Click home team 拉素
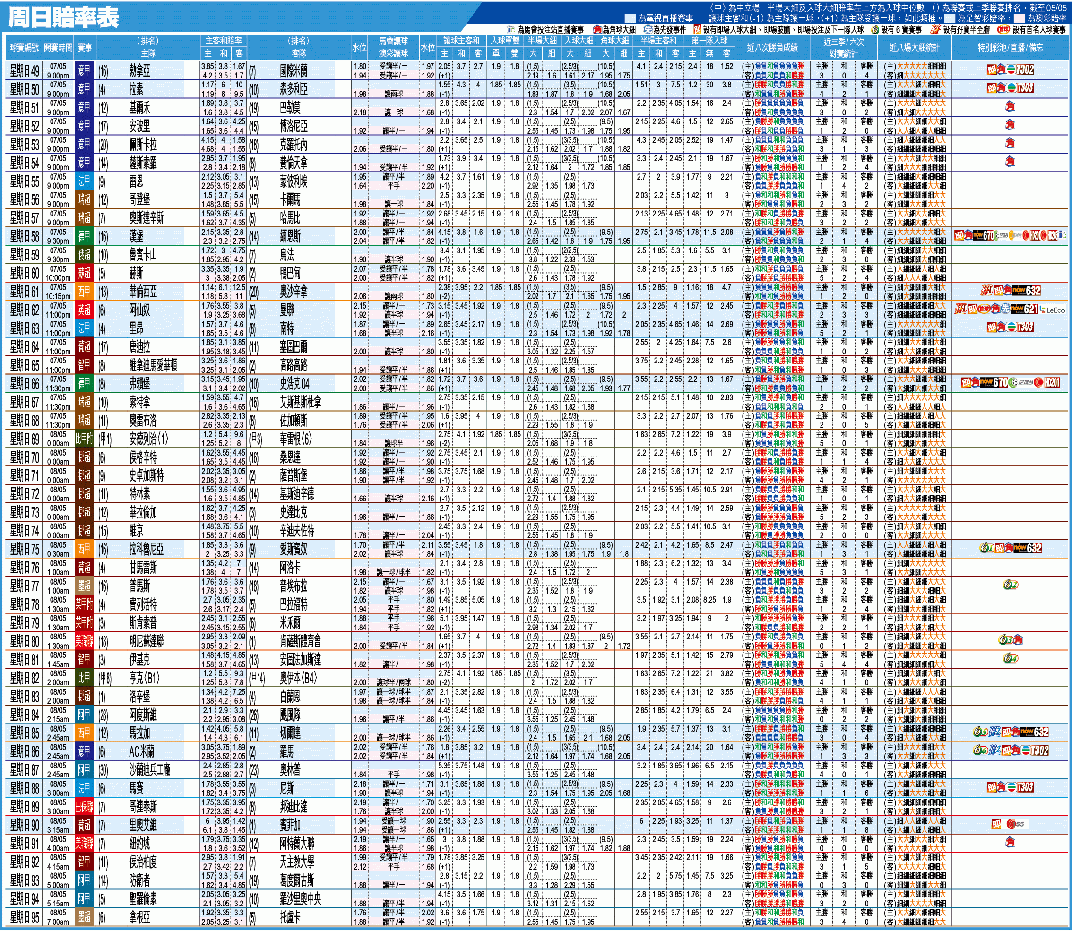Image resolution: width=1072 pixels, height=931 pixels. coord(136,89)
